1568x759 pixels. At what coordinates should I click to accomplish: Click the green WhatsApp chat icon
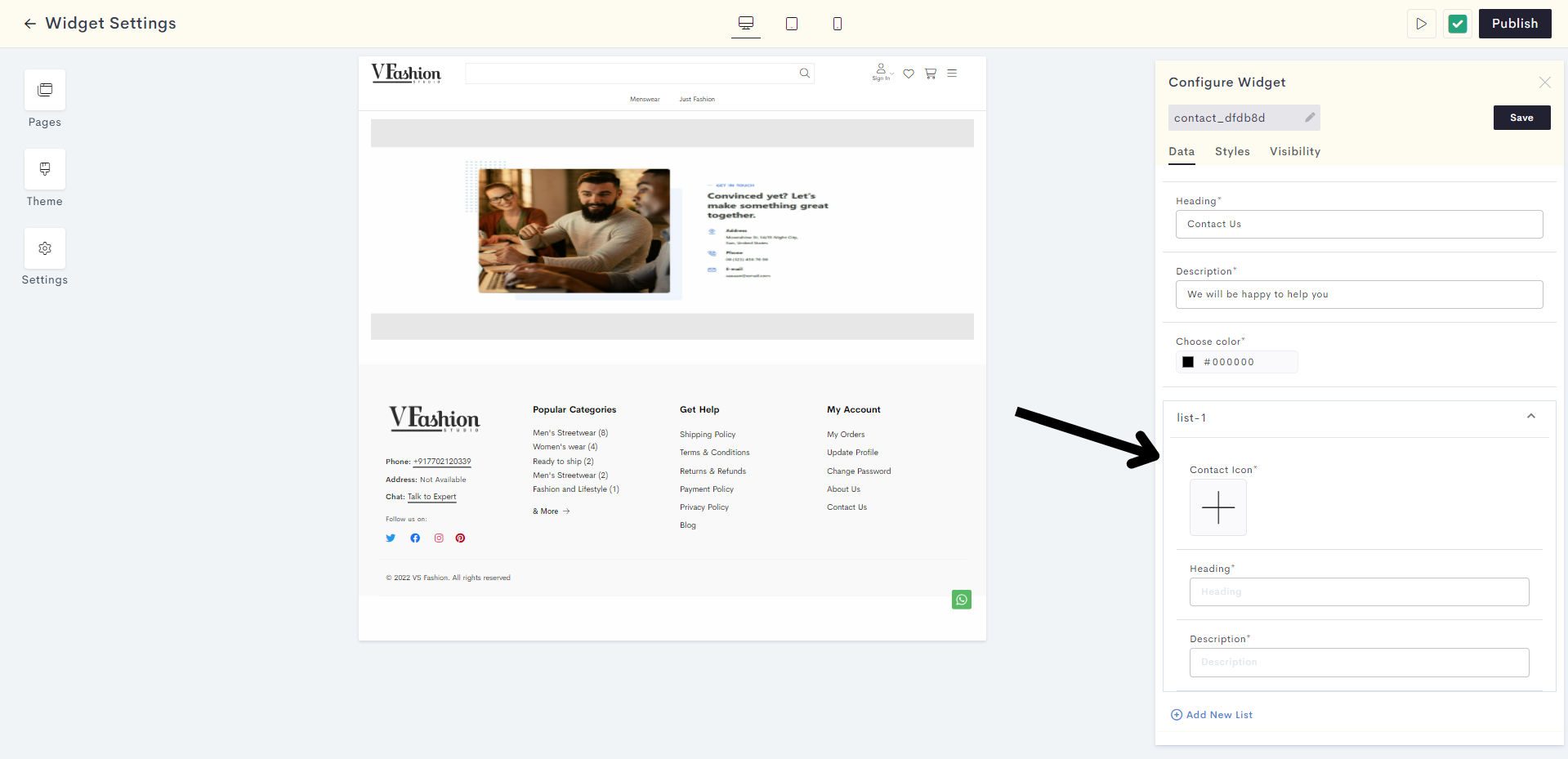point(962,601)
